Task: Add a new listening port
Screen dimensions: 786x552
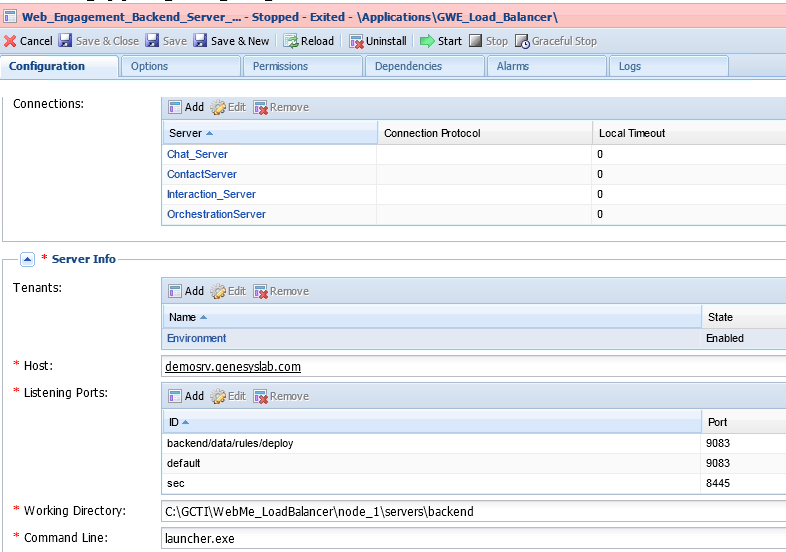Action: pyautogui.click(x=186, y=396)
